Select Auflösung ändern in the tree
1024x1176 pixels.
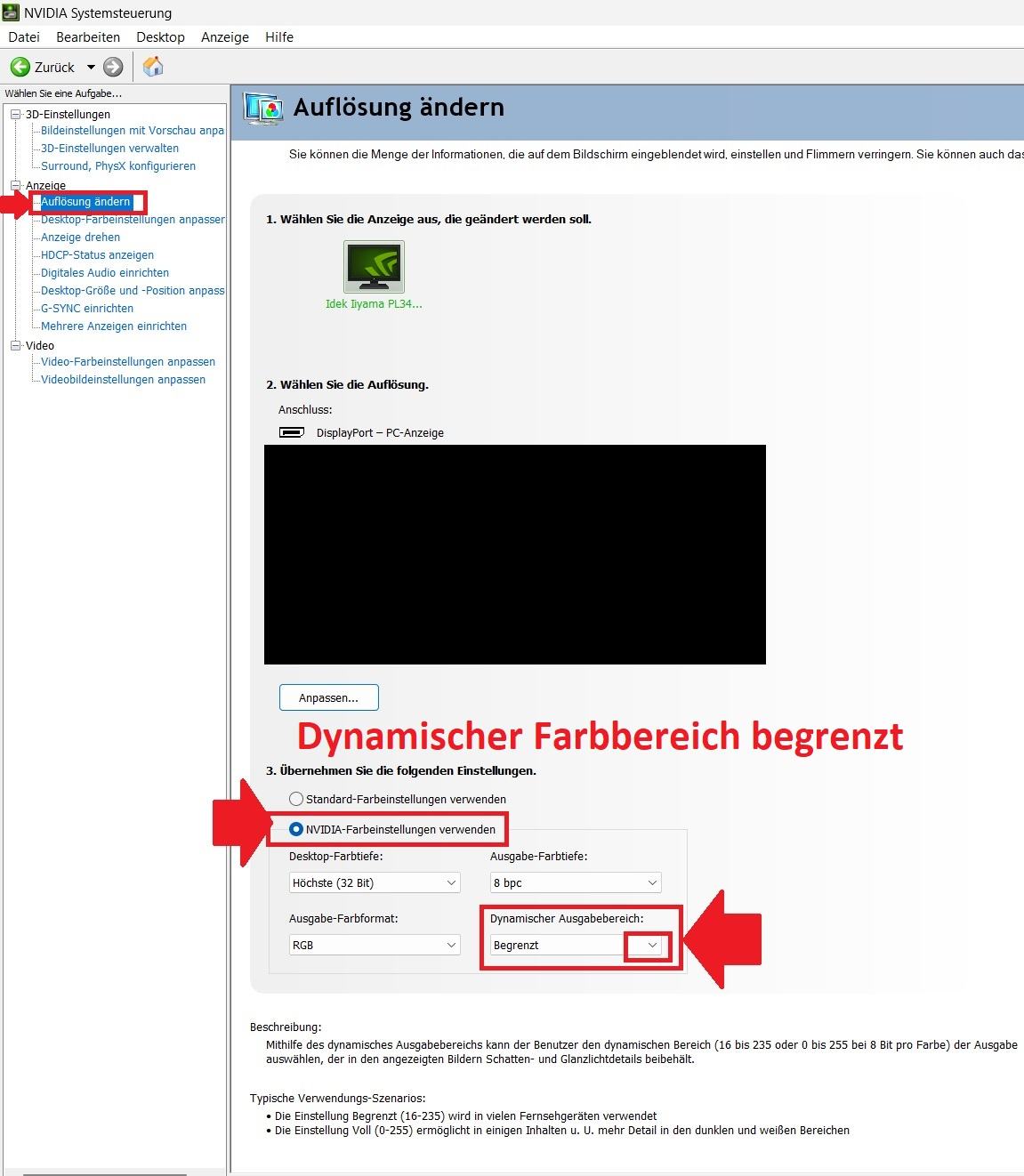[85, 201]
